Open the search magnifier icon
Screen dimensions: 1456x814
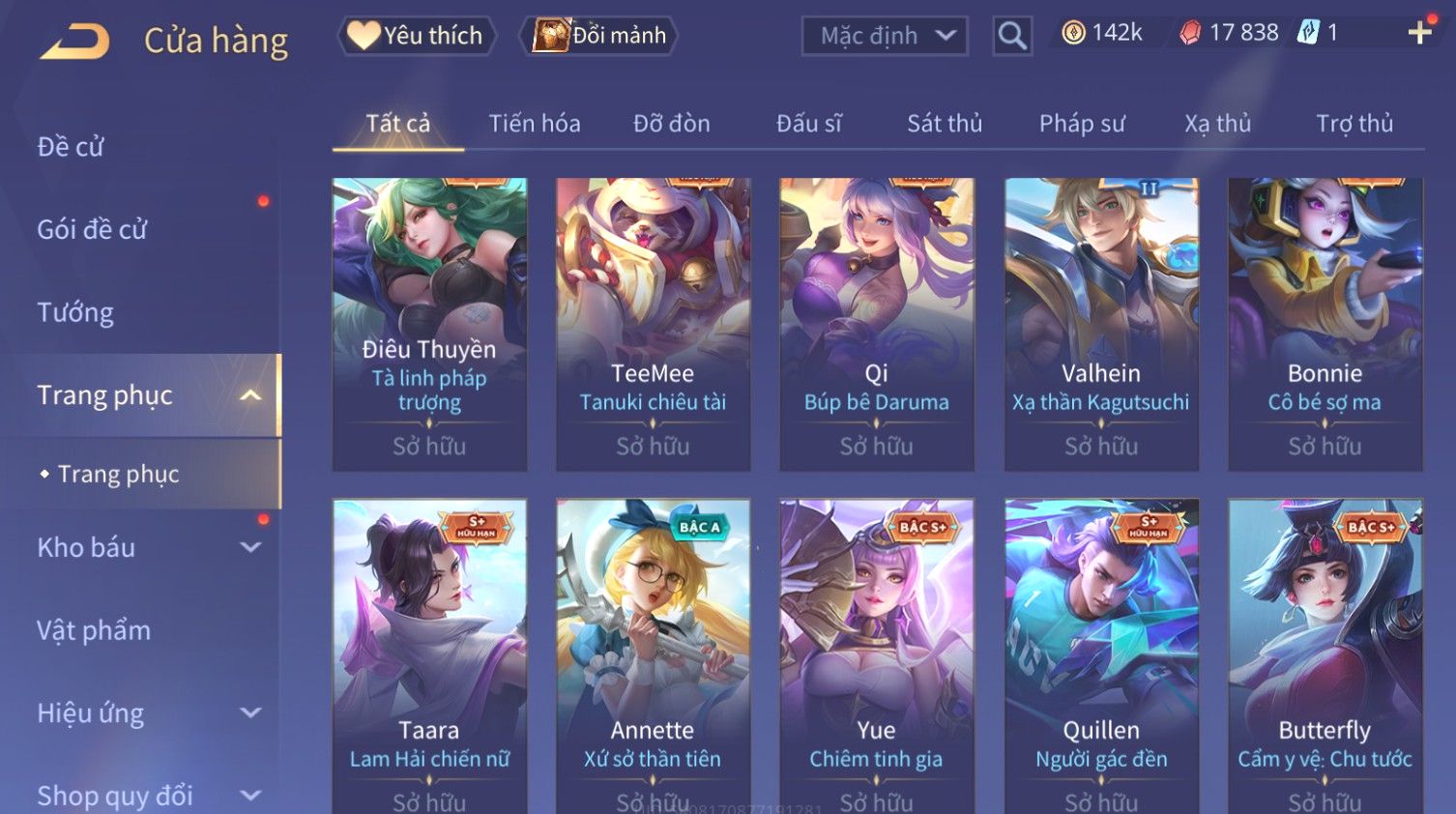(x=1012, y=36)
